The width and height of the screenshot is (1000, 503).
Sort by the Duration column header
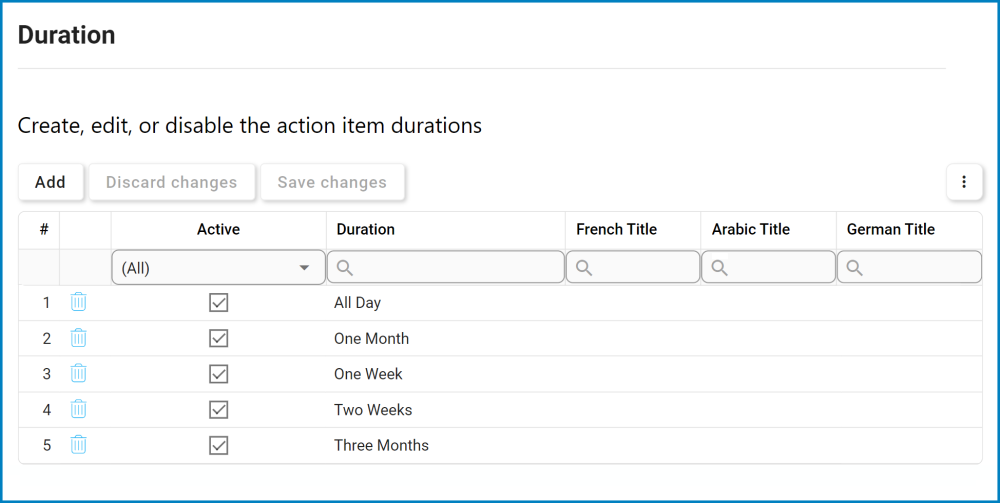365,229
